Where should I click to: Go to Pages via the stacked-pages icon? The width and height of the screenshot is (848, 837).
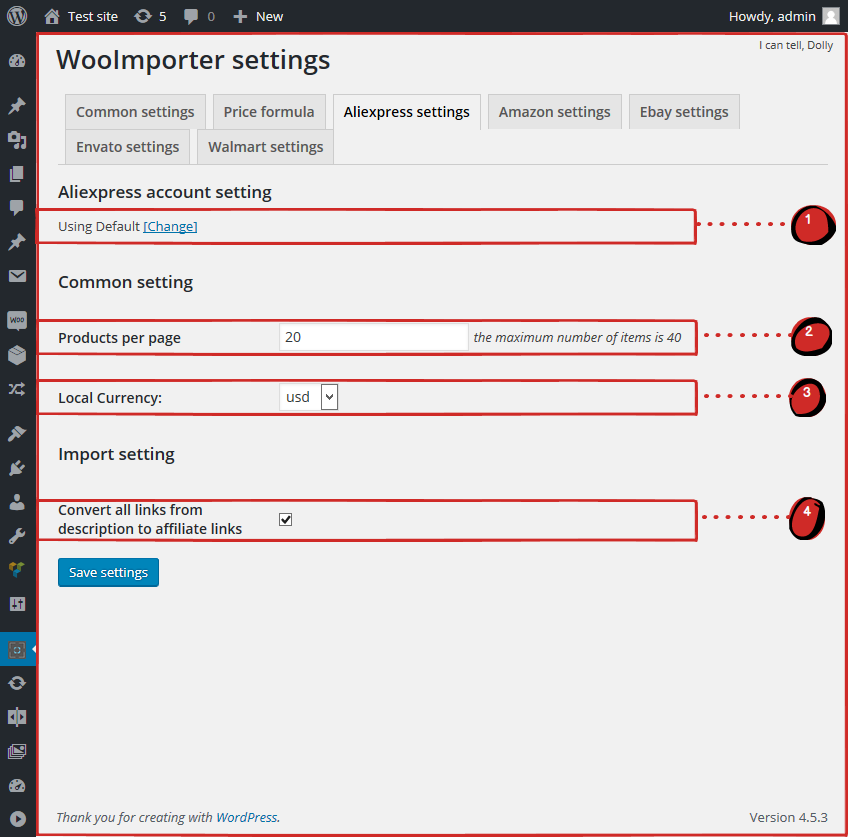click(17, 174)
